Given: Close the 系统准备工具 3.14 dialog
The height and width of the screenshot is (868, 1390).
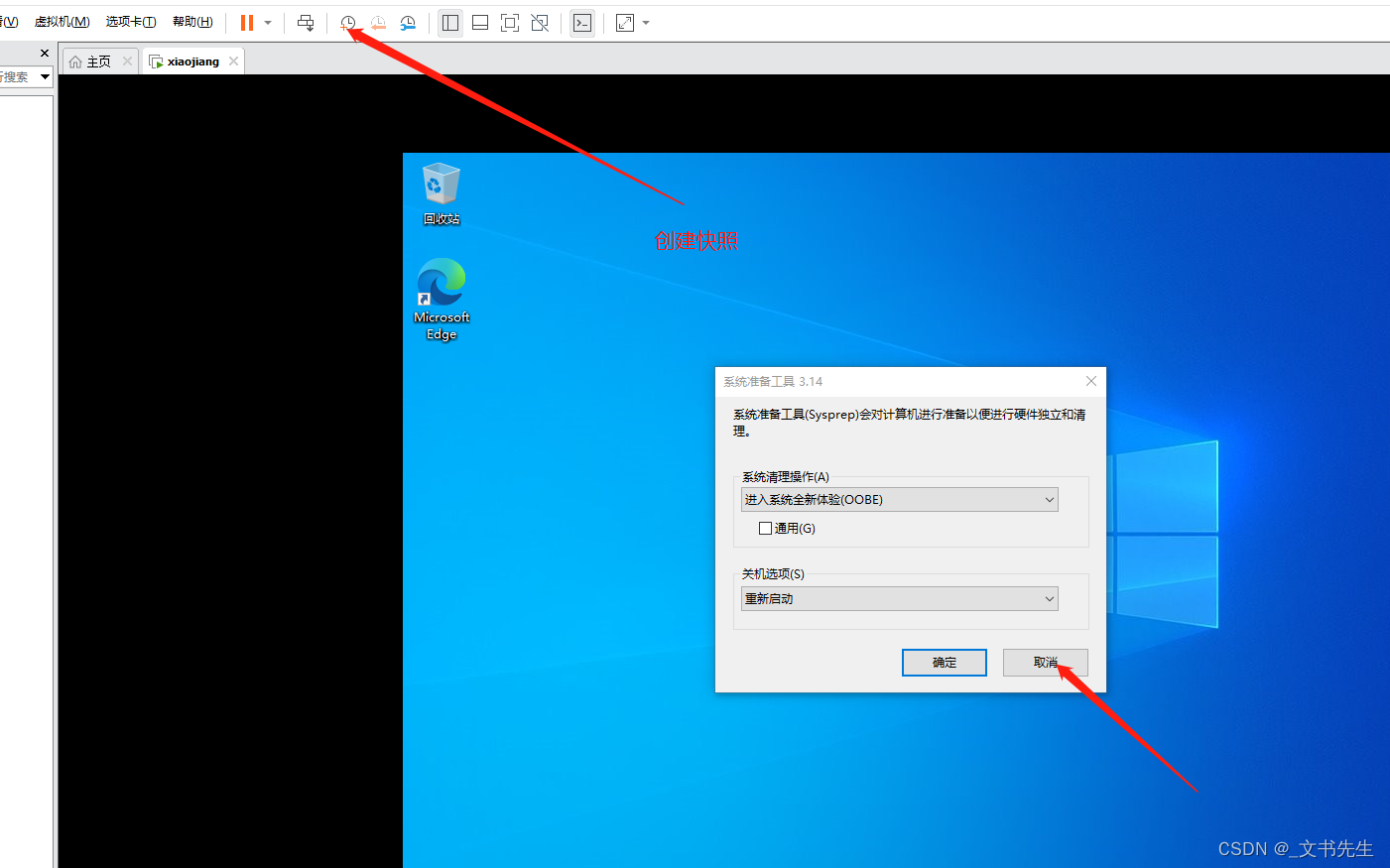Looking at the screenshot, I should [x=1091, y=381].
